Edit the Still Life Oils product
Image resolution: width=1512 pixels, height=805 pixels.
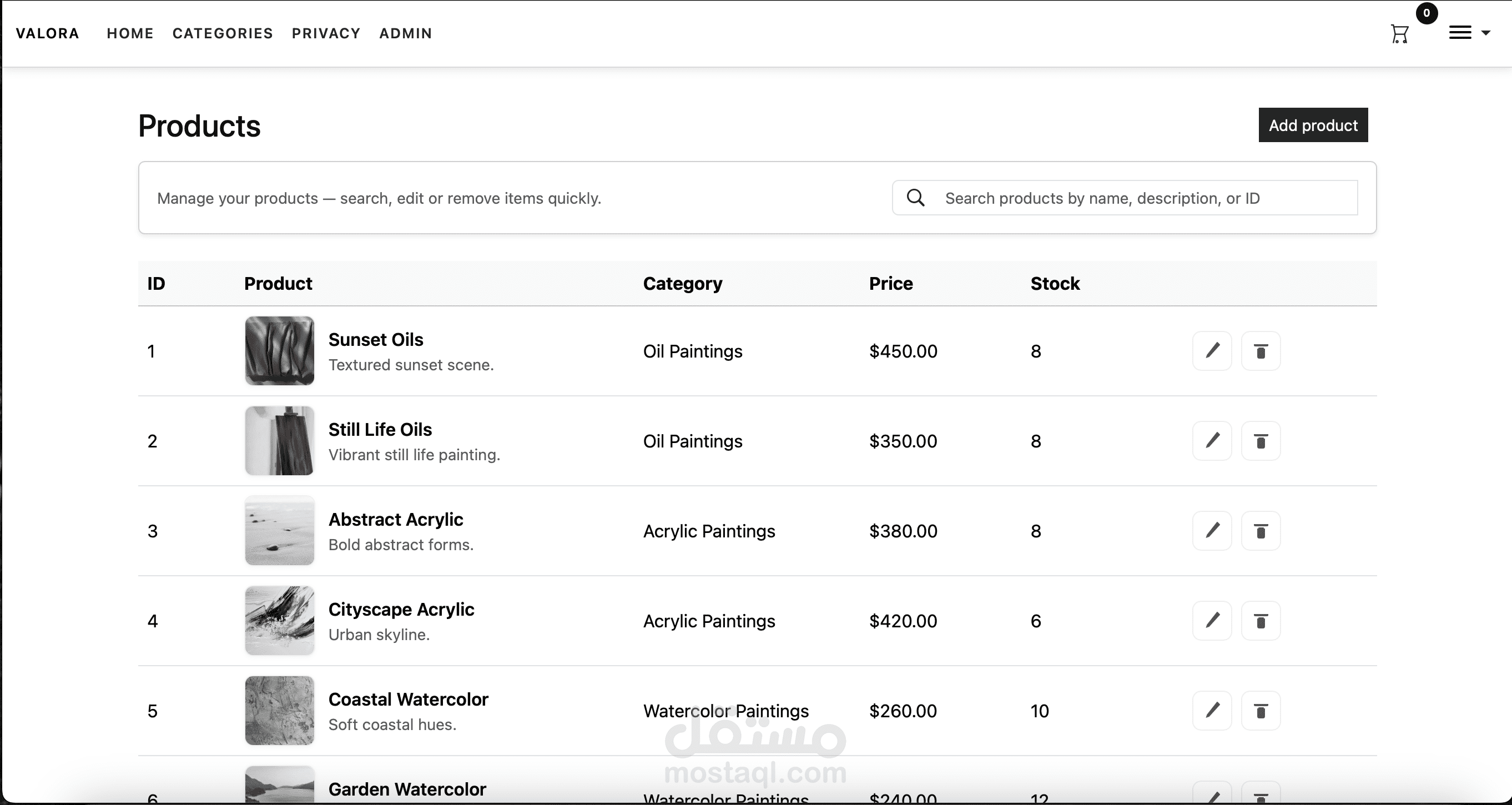[1212, 441]
